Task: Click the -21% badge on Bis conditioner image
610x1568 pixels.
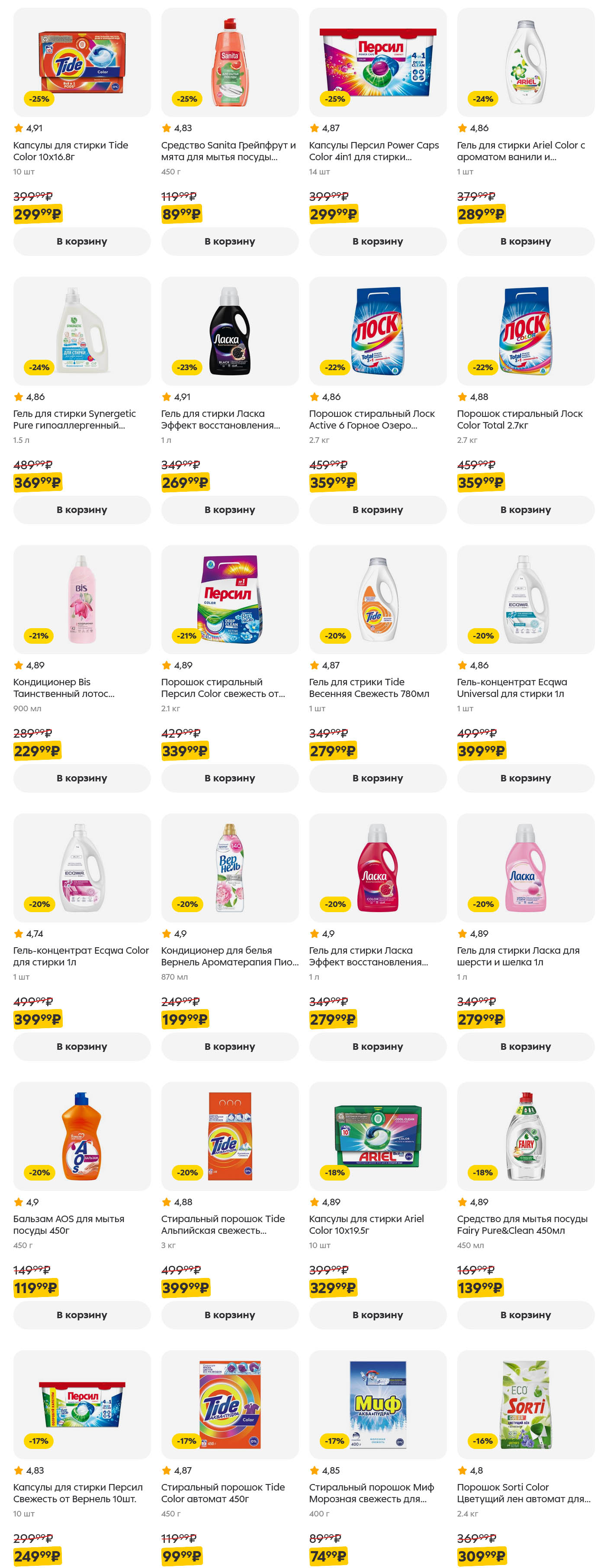Action: (x=39, y=636)
